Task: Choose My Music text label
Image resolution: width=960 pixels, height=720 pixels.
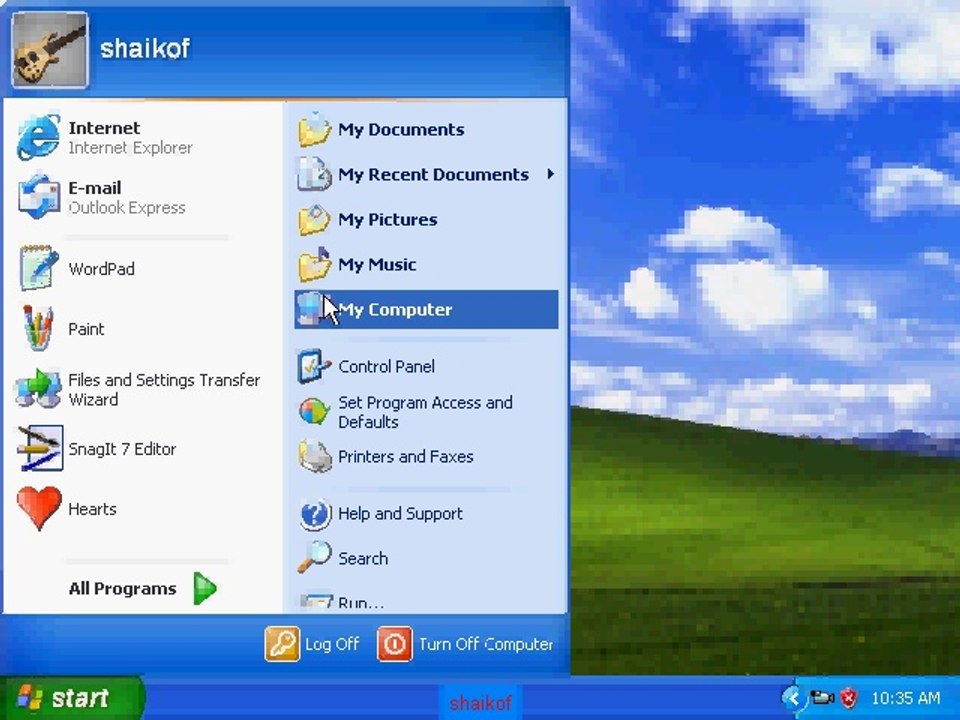Action: pyautogui.click(x=377, y=264)
